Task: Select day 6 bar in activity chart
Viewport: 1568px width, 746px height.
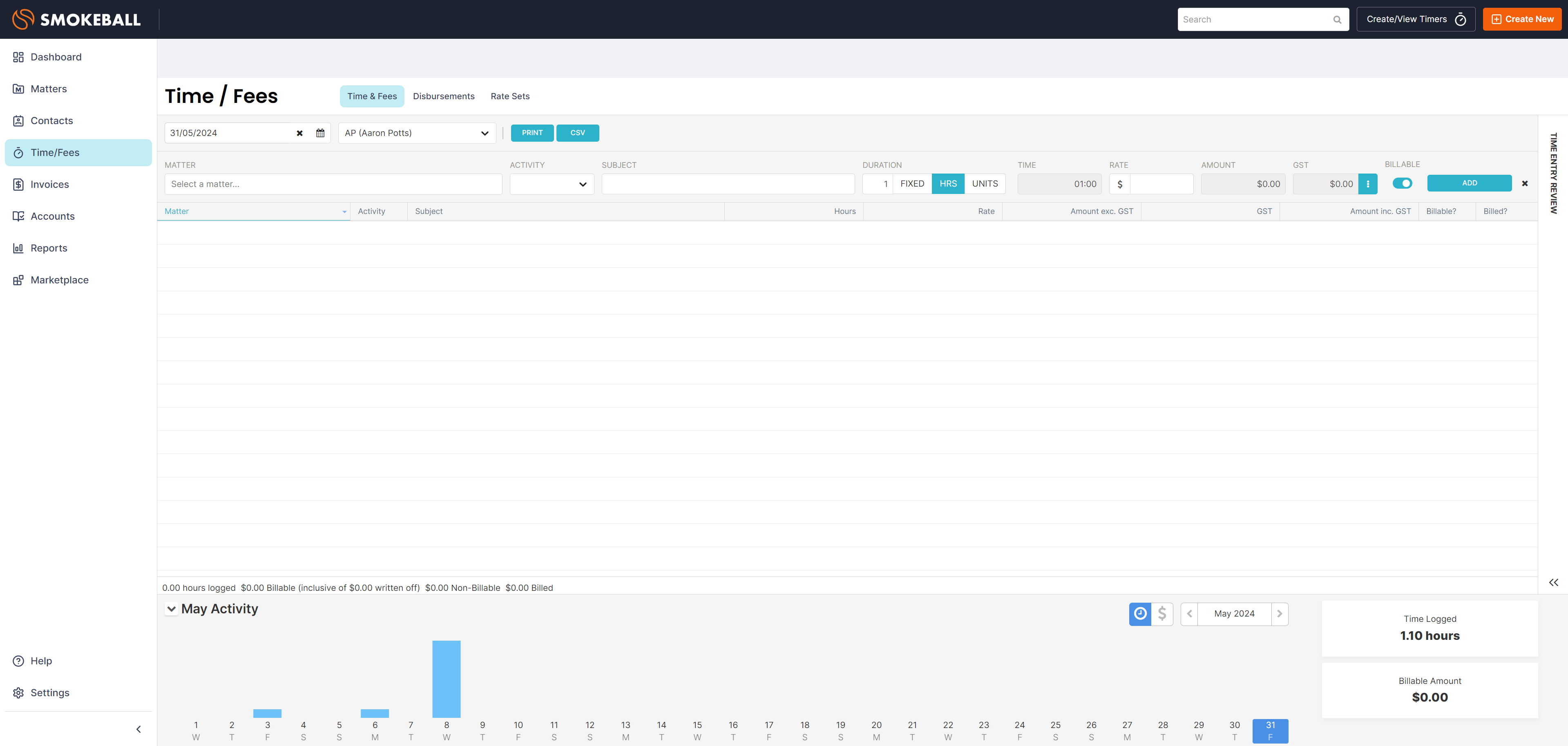Action: pyautogui.click(x=375, y=714)
